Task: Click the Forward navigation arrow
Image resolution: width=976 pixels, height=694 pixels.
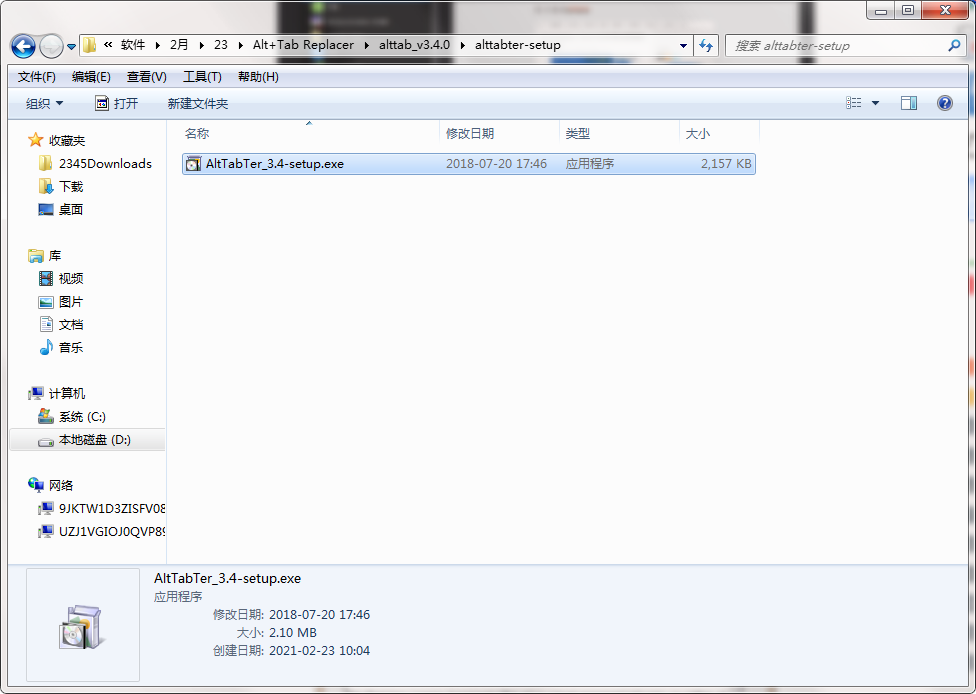Action: [51, 46]
